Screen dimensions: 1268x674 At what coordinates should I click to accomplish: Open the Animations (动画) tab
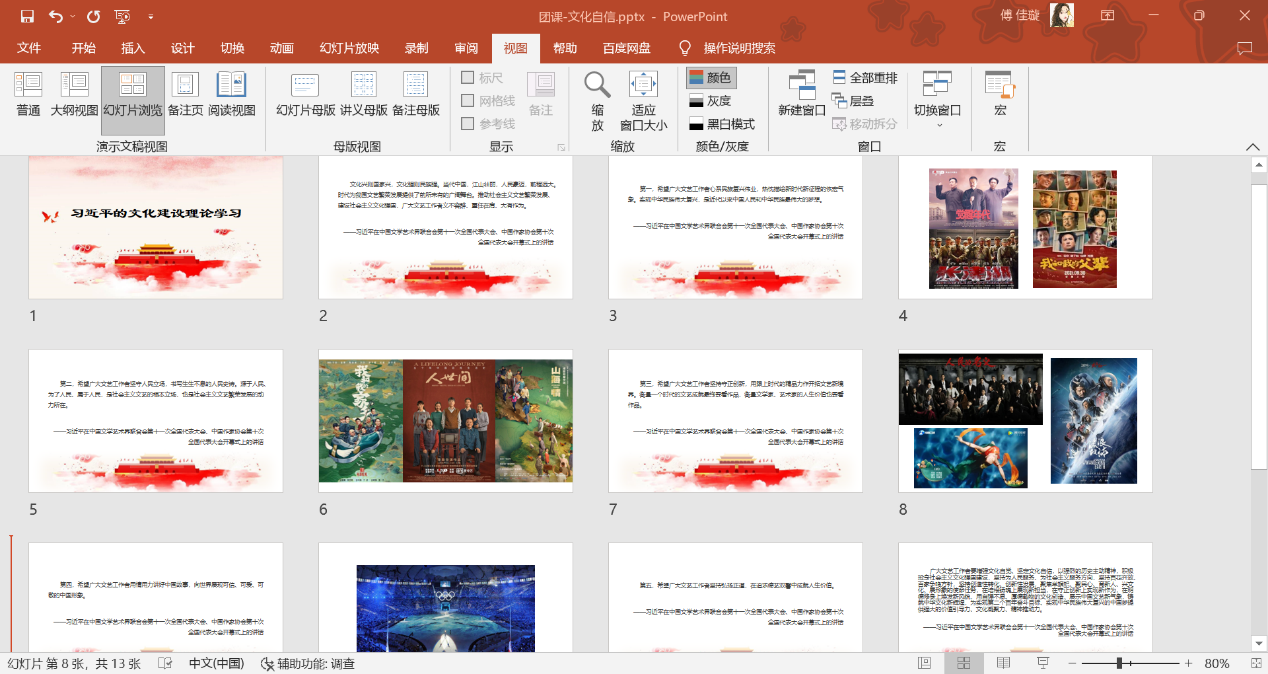(x=282, y=48)
